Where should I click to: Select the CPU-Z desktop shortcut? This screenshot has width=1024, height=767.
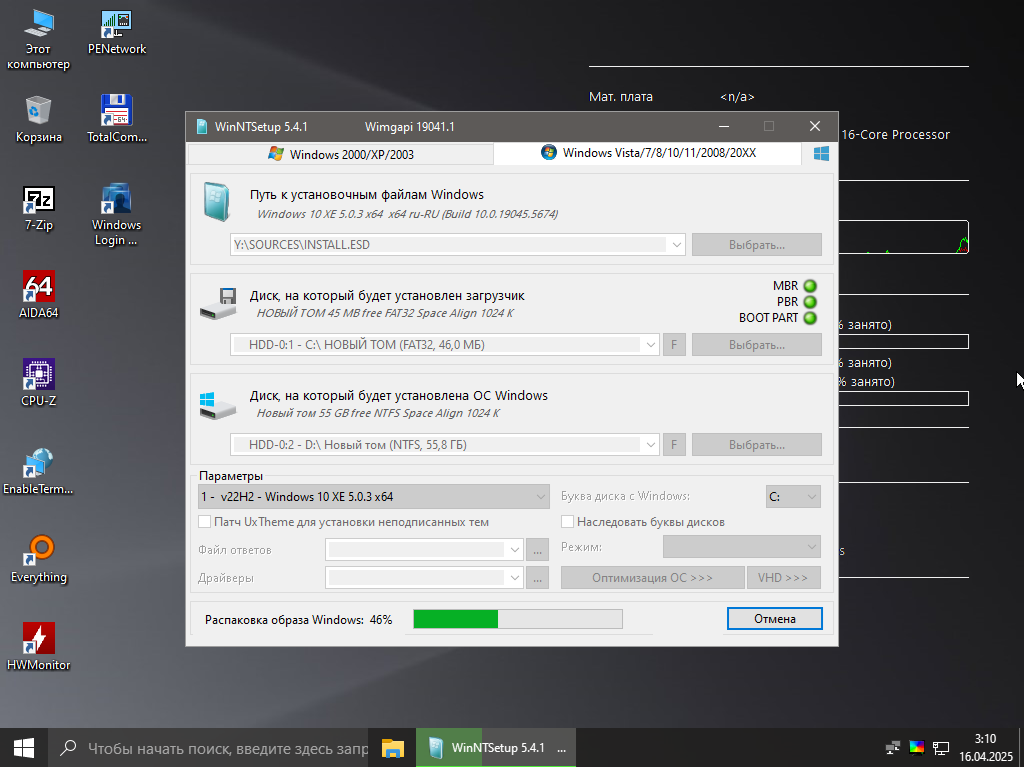[39, 383]
